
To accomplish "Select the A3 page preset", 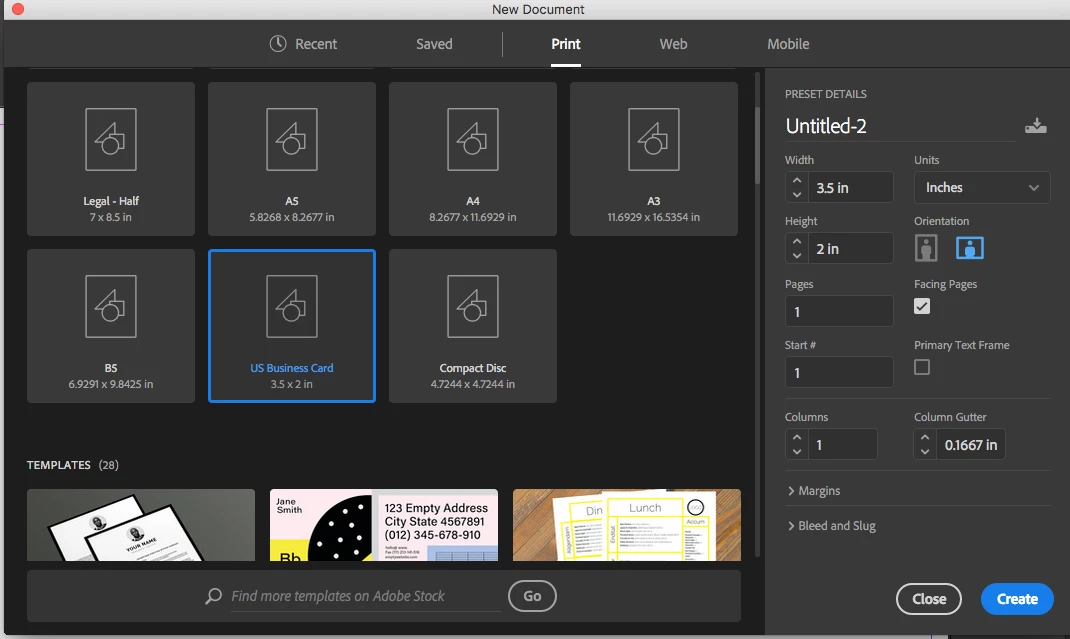I will tap(653, 159).
